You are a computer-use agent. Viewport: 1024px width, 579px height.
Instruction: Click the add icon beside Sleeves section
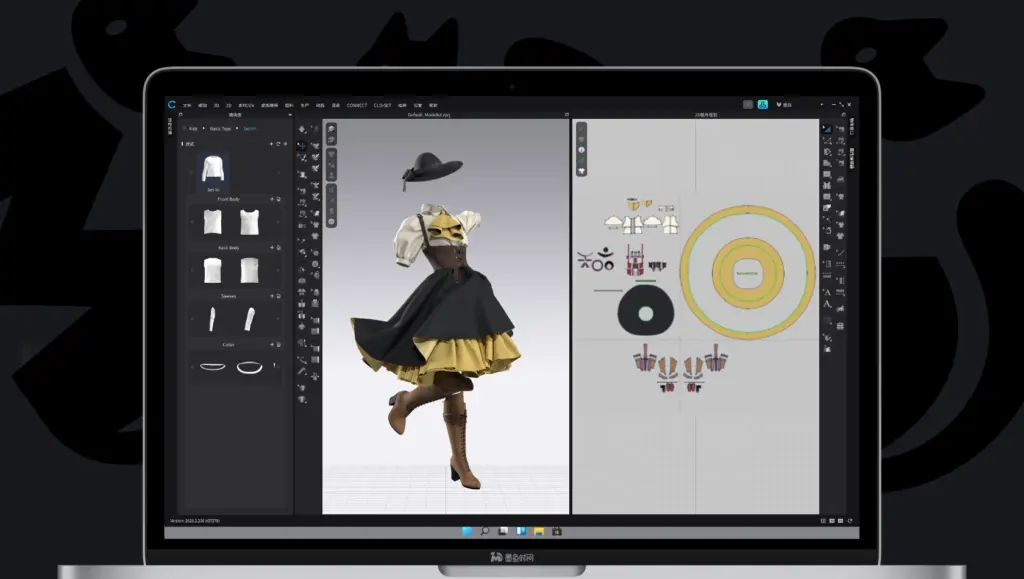point(271,296)
